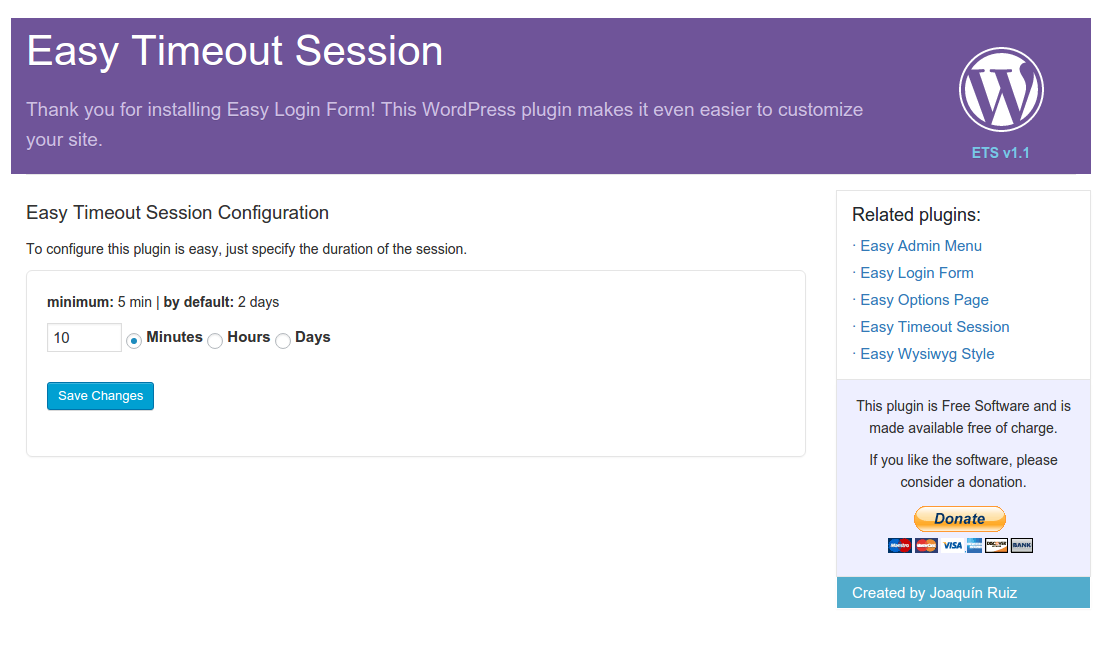Screen dimensions: 1120x662
Task: Open the Easy Login Form link
Action: [916, 273]
